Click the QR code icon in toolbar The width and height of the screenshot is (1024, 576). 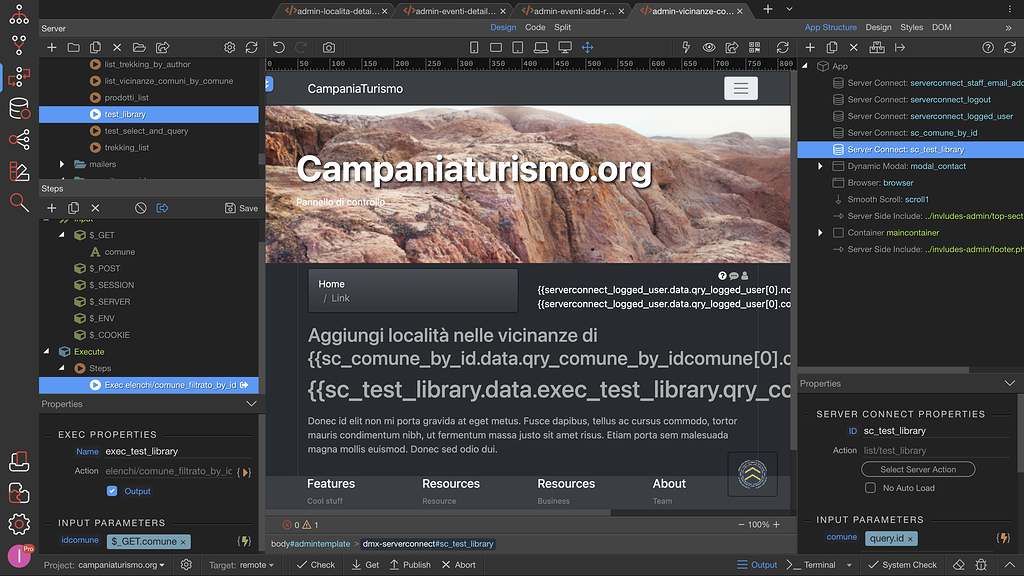pos(754,48)
